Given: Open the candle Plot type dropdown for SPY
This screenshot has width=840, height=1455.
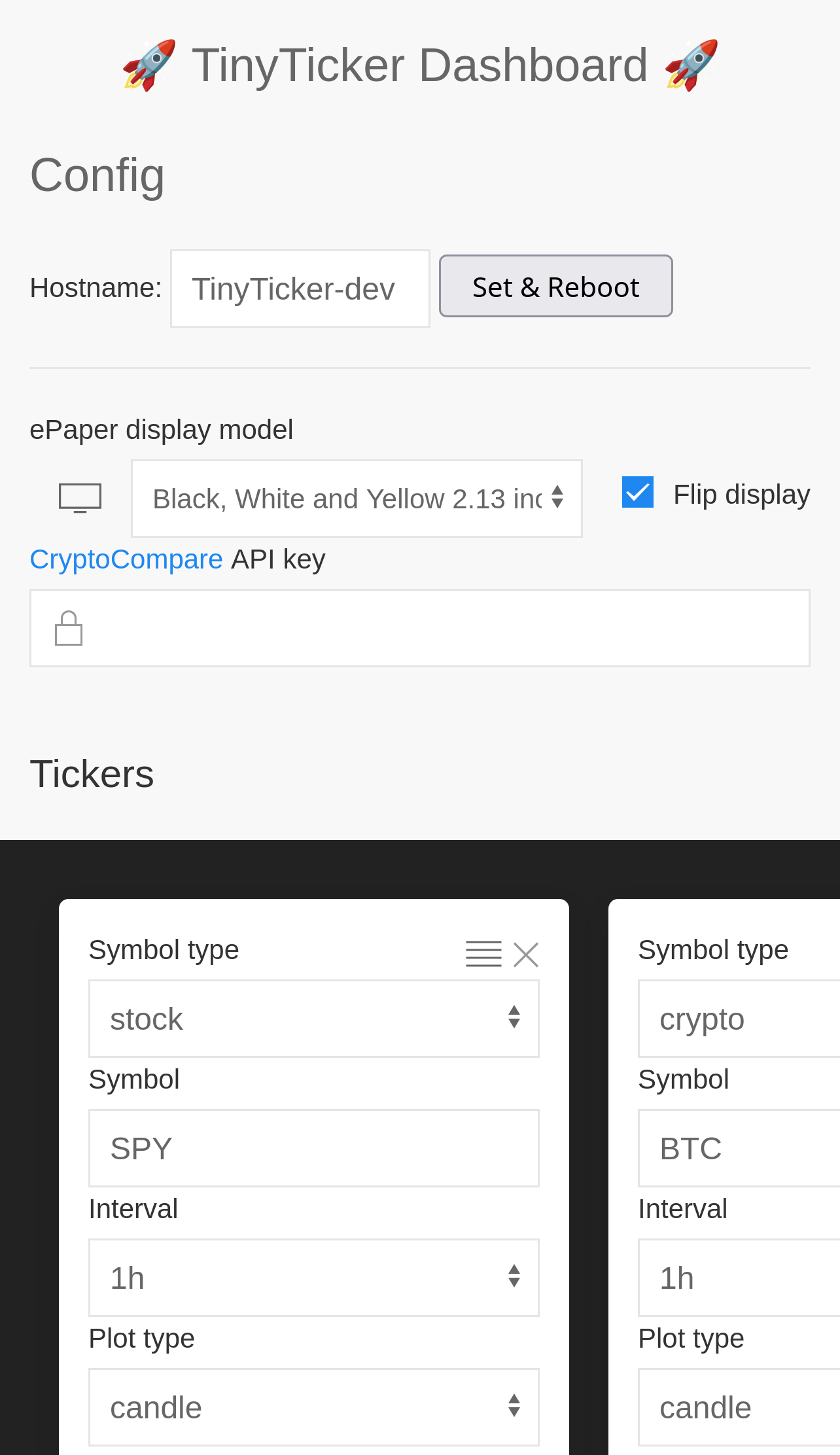Looking at the screenshot, I should click(x=314, y=1407).
